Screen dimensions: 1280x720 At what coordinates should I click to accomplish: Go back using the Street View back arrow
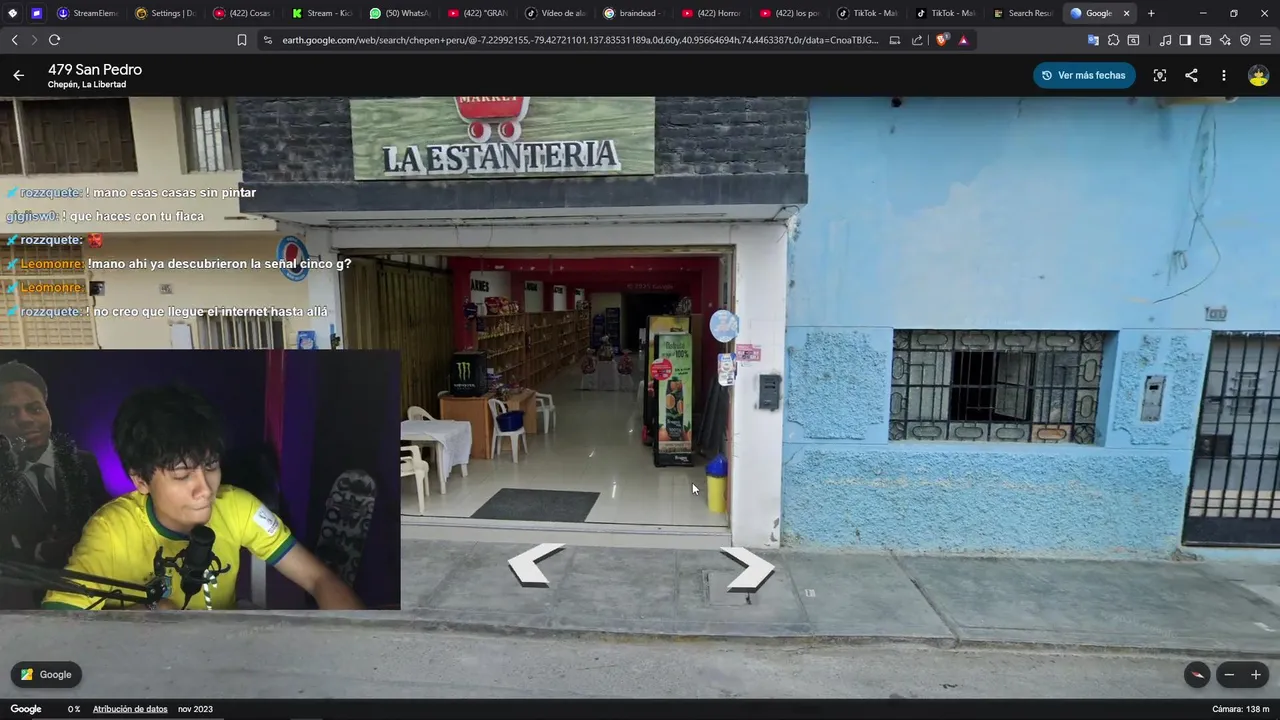pyautogui.click(x=18, y=75)
